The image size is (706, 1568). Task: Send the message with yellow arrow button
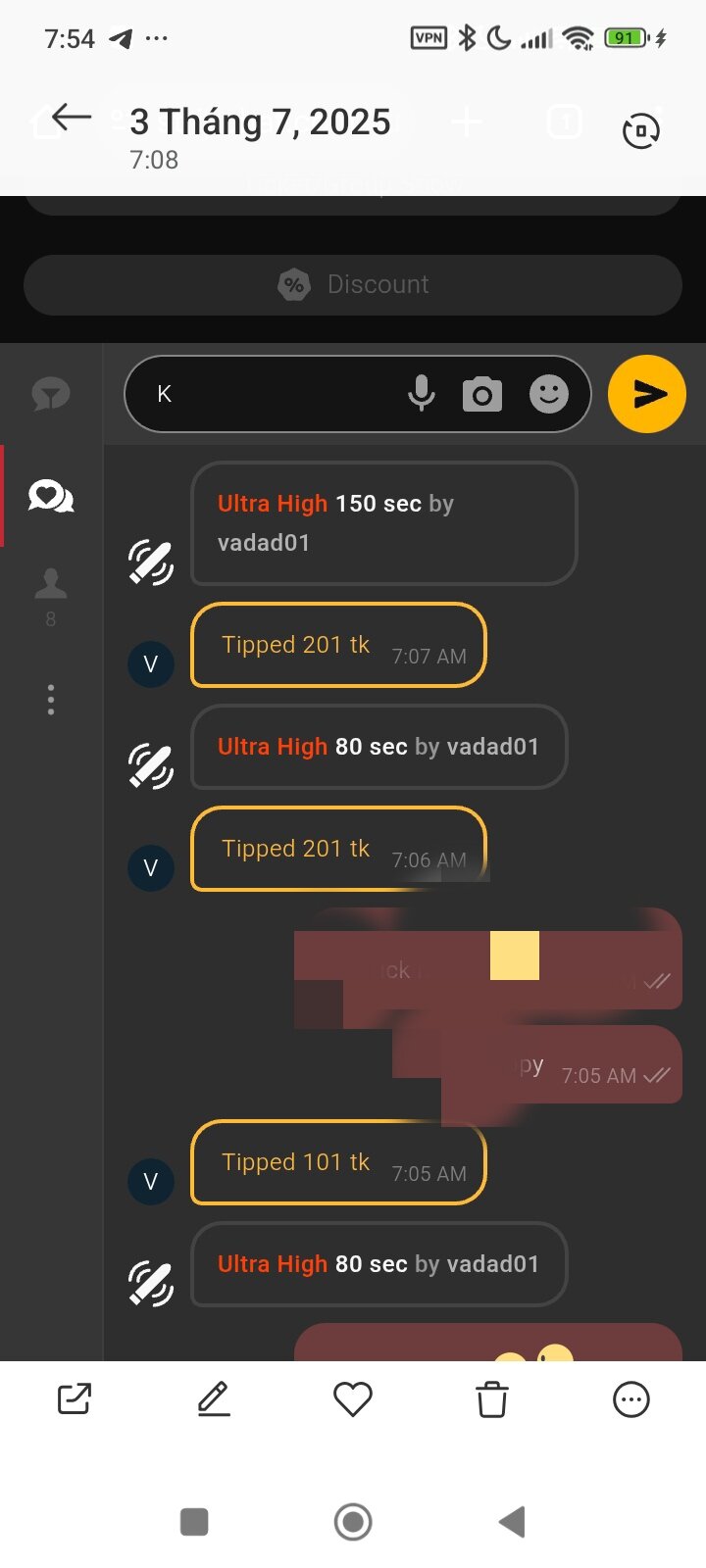[x=647, y=394]
